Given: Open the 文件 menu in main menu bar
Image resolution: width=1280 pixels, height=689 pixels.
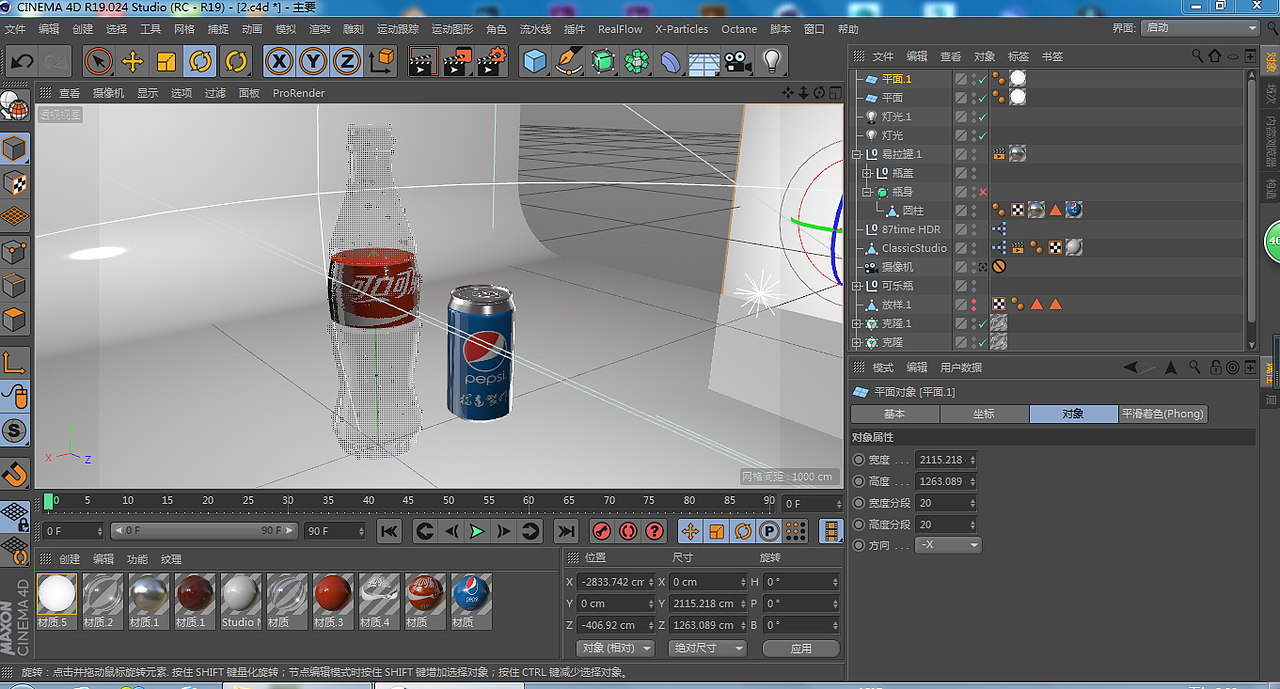Looking at the screenshot, I should point(15,29).
